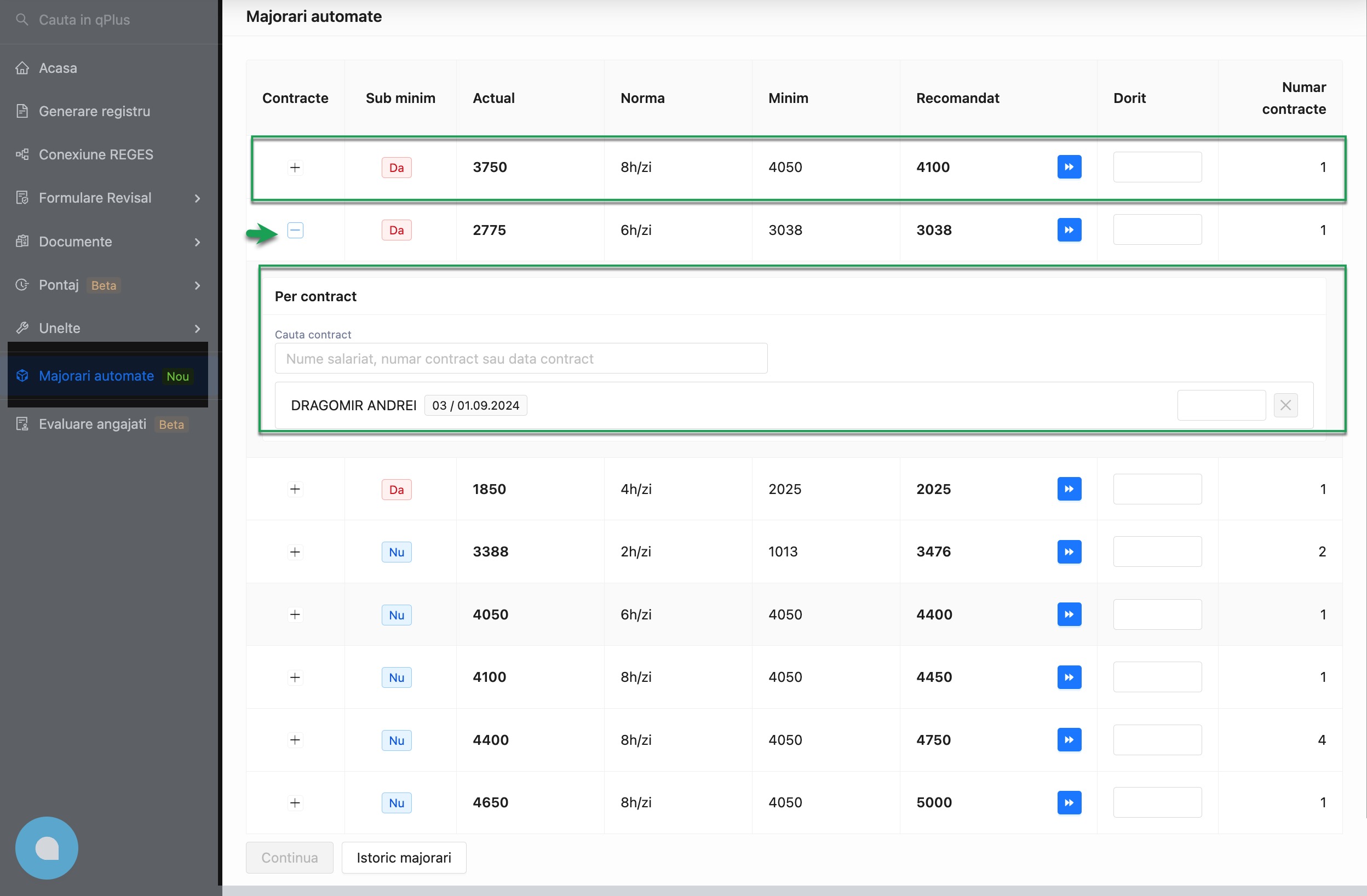The image size is (1367, 896).
Task: Apply recommended 4100 with fast-forward button
Action: (1069, 167)
